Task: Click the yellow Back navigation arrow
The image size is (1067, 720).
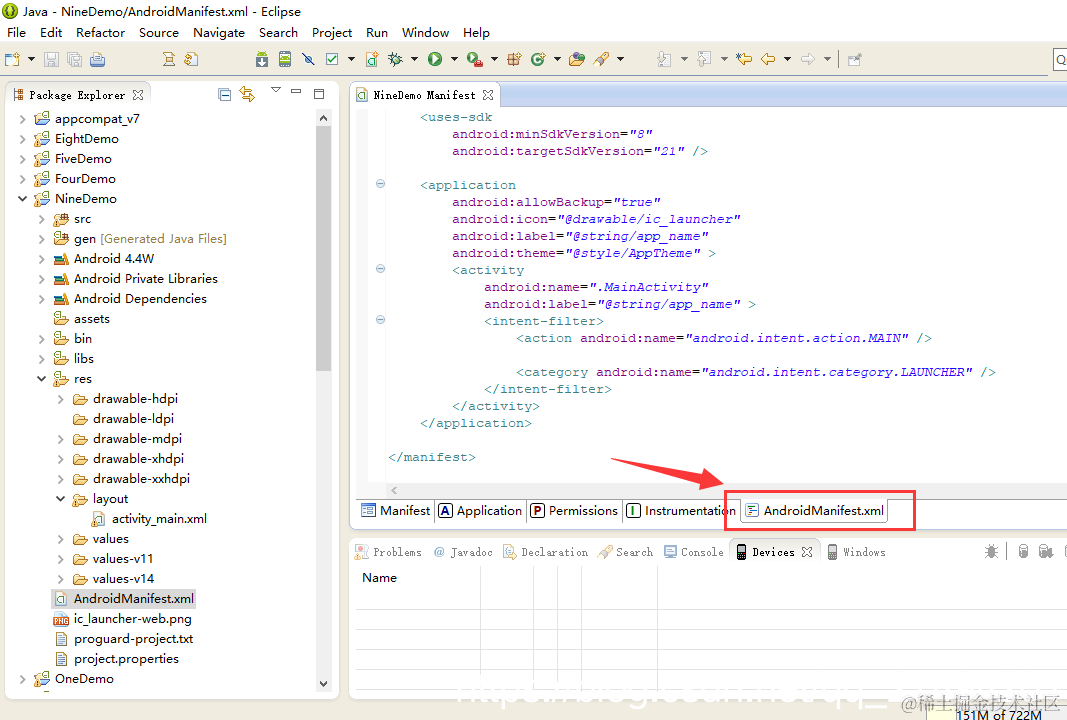Action: point(768,59)
